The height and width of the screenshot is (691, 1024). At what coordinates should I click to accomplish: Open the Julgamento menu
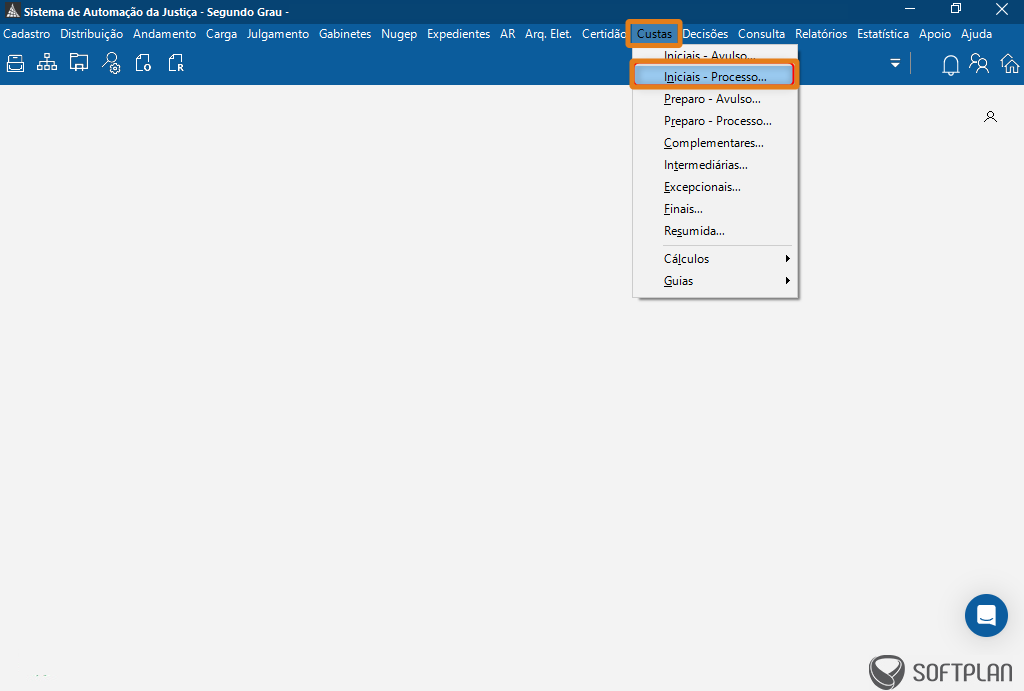point(278,34)
